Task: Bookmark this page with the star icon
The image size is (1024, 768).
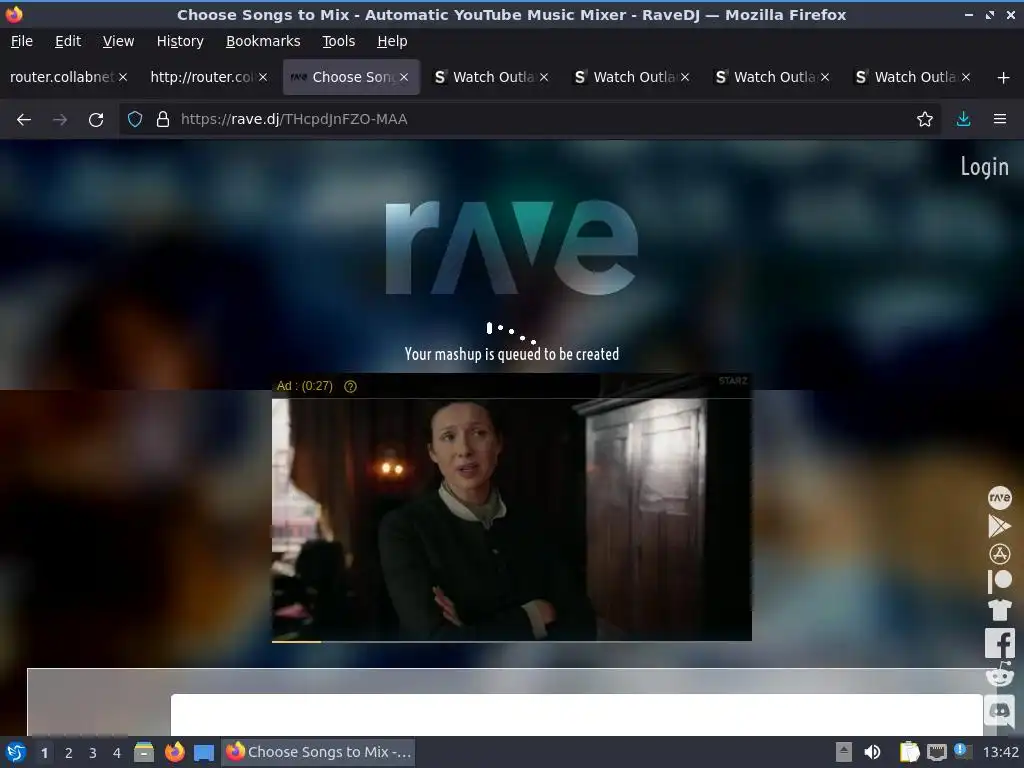Action: [924, 120]
